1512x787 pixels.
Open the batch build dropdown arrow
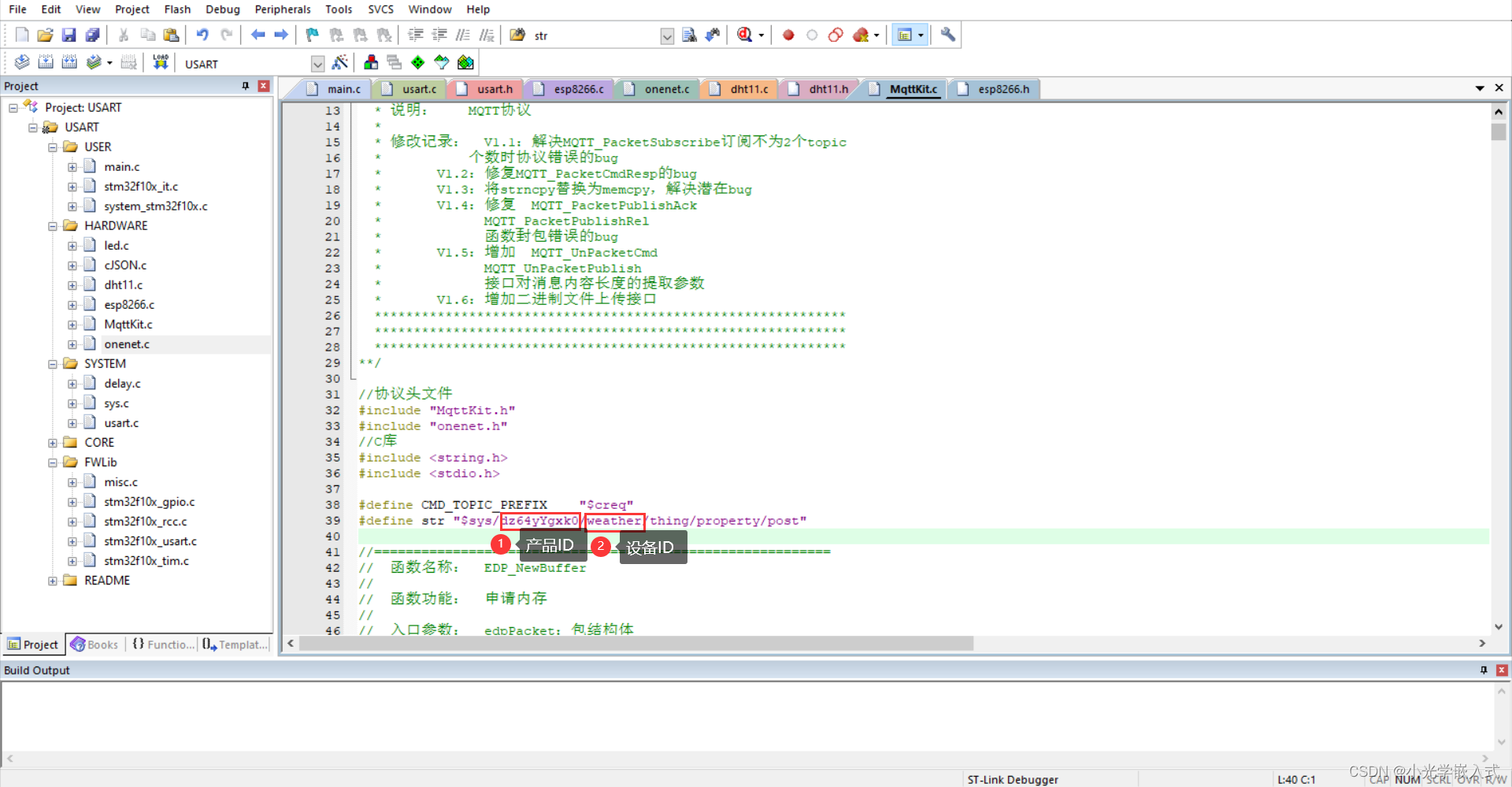(x=109, y=63)
